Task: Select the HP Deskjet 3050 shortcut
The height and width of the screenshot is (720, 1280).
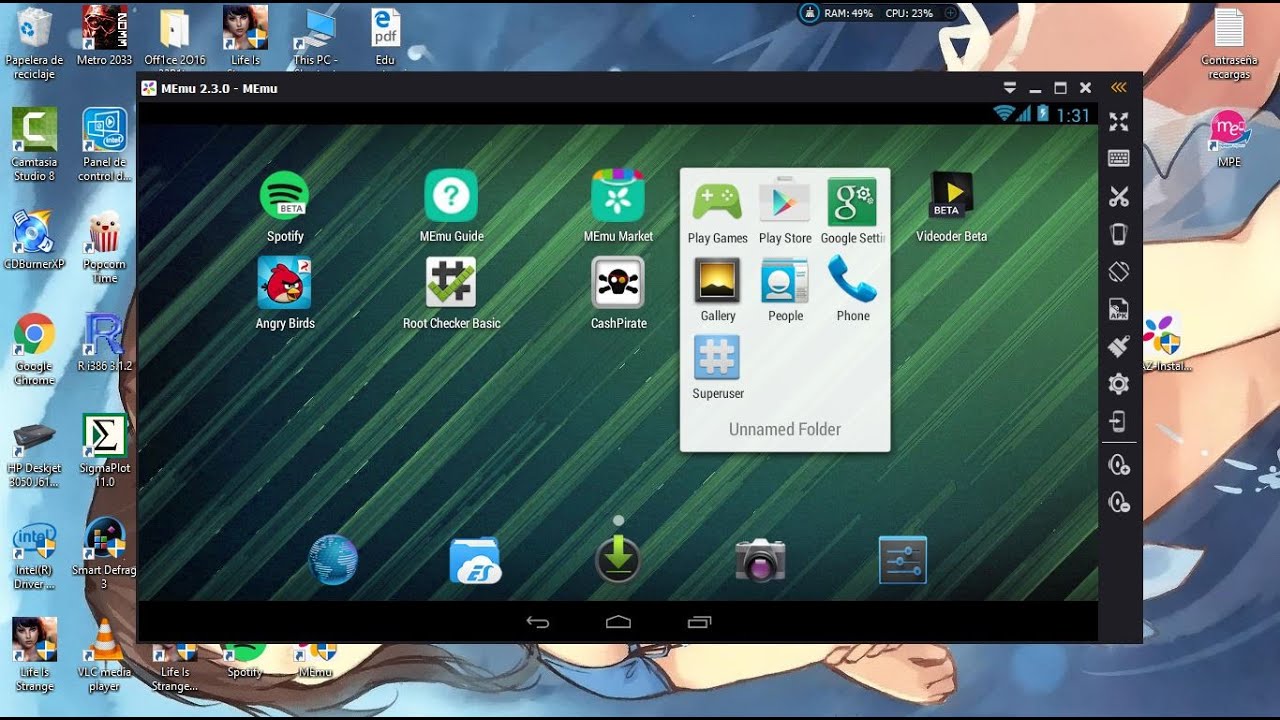Action: (34, 455)
